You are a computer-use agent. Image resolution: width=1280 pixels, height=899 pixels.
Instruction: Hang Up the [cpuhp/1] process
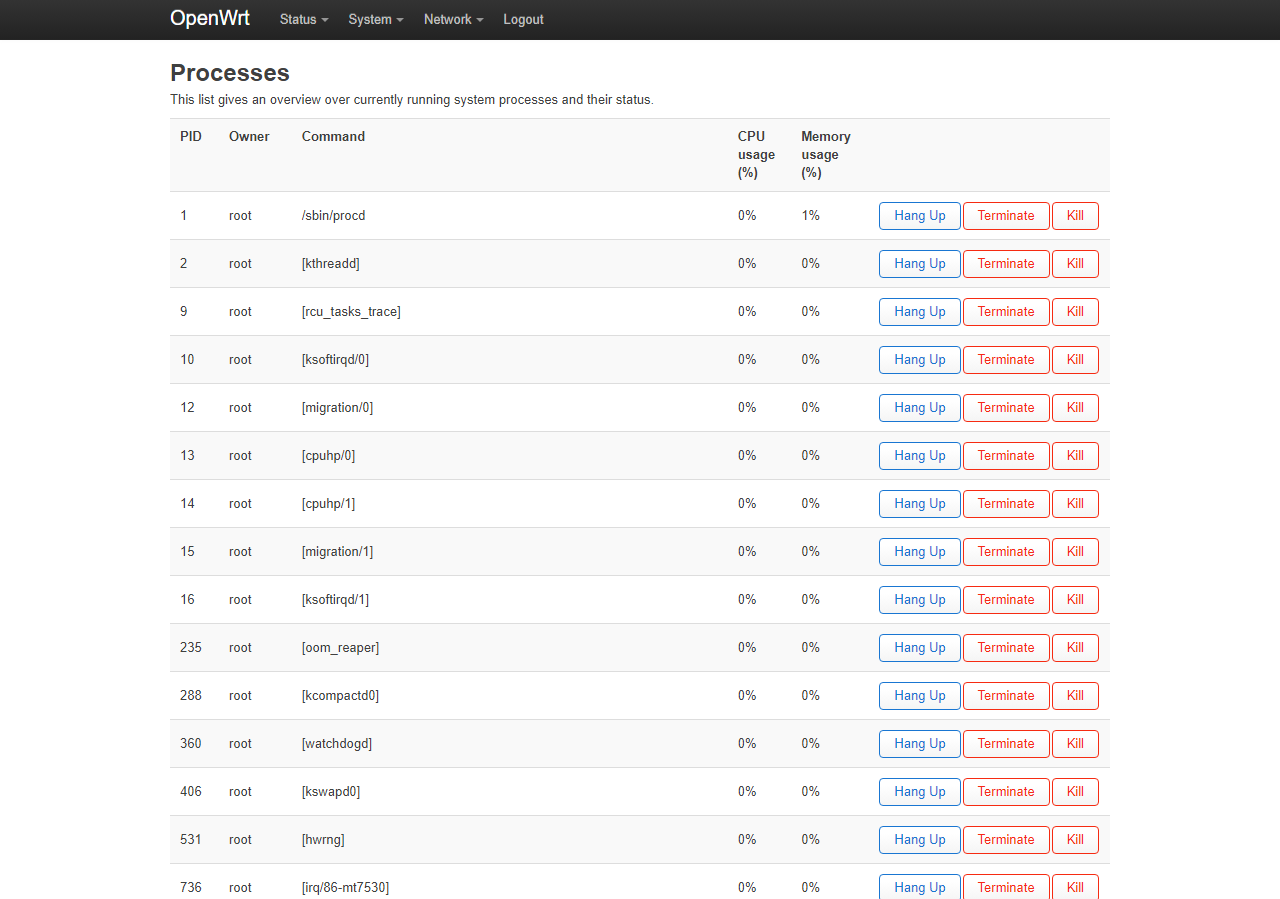919,504
